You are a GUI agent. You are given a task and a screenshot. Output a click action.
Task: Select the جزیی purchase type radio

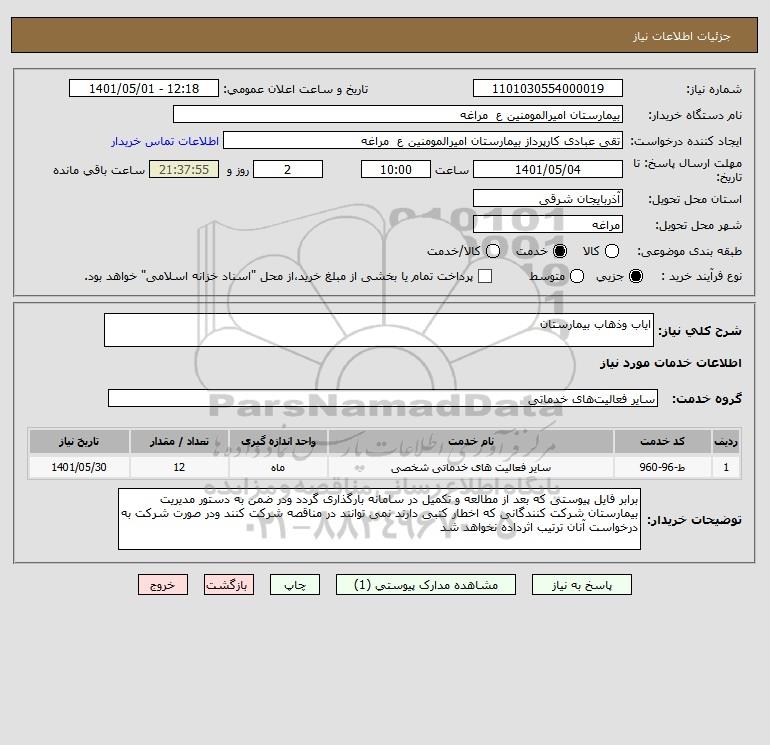pos(635,276)
